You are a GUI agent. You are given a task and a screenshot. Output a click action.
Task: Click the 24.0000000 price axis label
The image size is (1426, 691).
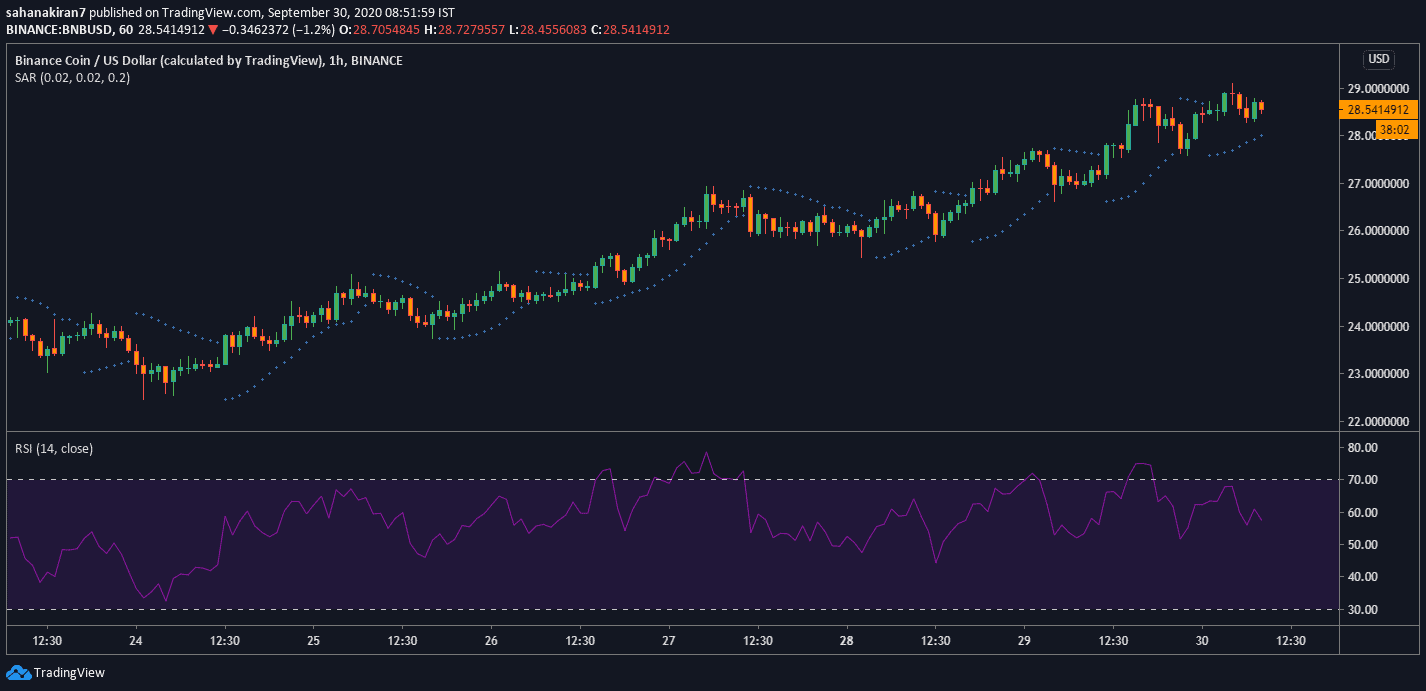[x=1378, y=327]
